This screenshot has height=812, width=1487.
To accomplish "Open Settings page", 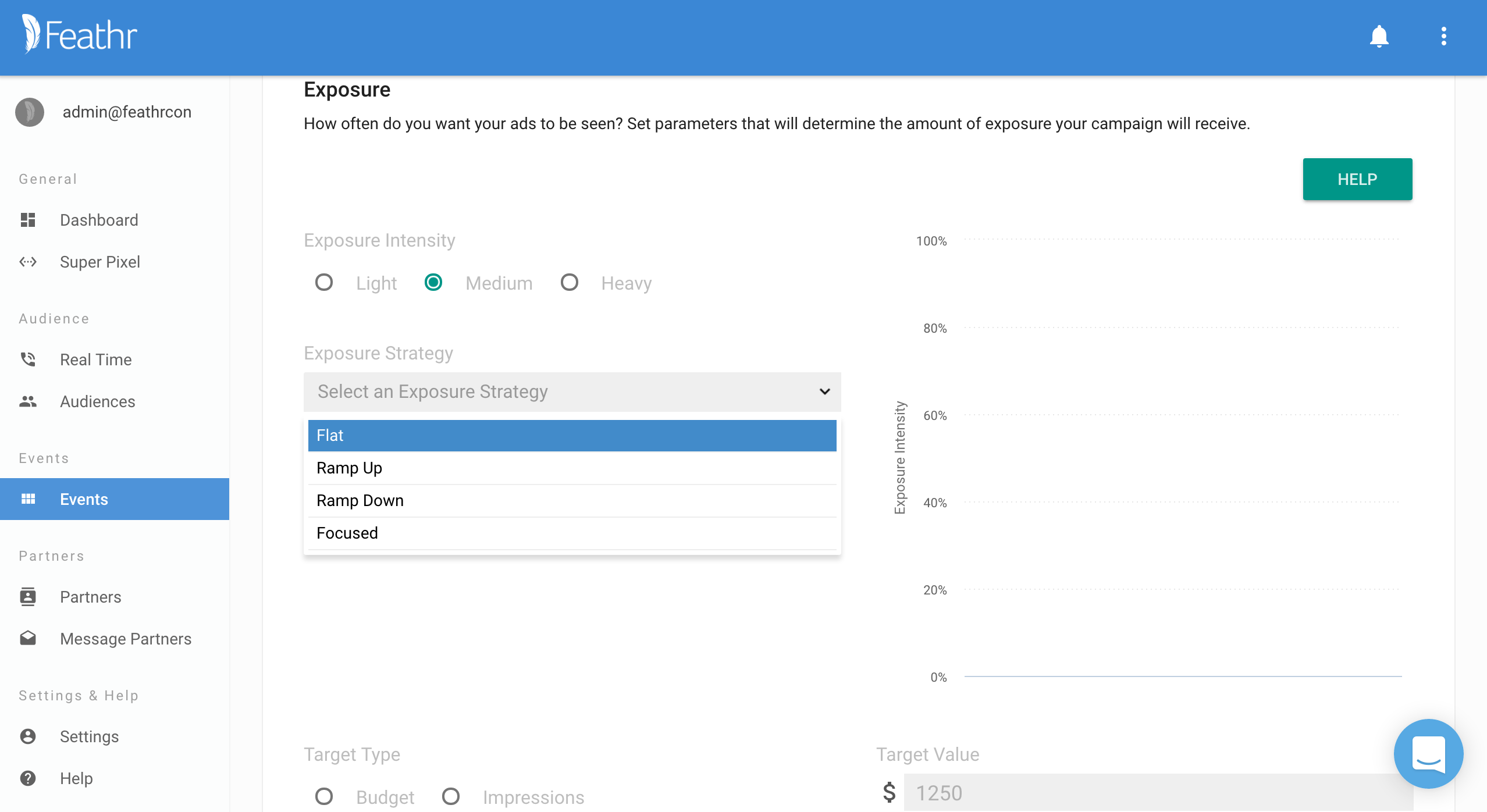I will [115, 736].
